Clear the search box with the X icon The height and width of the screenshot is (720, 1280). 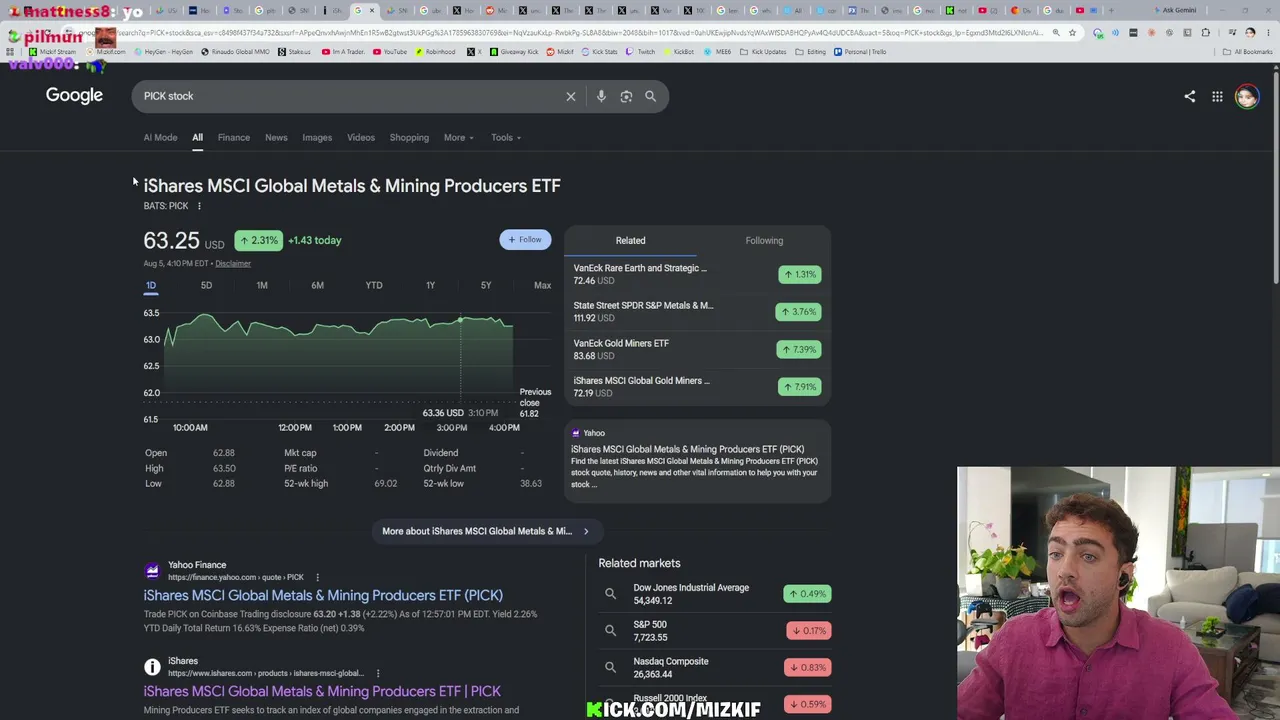pyautogui.click(x=571, y=96)
